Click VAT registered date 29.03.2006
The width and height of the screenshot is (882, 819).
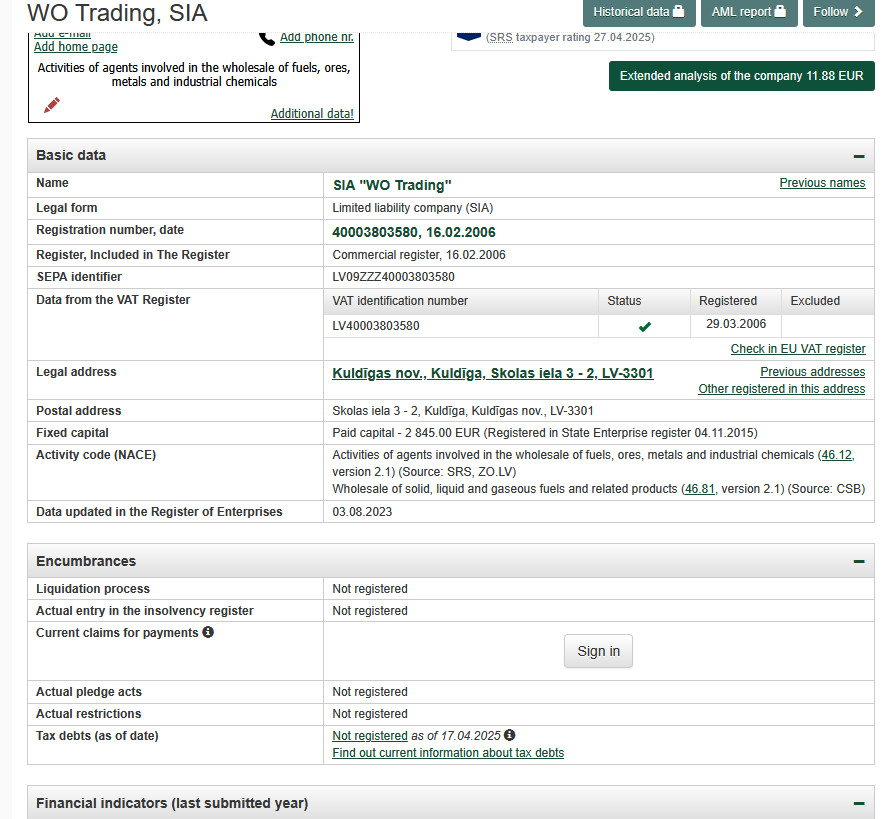coord(736,324)
